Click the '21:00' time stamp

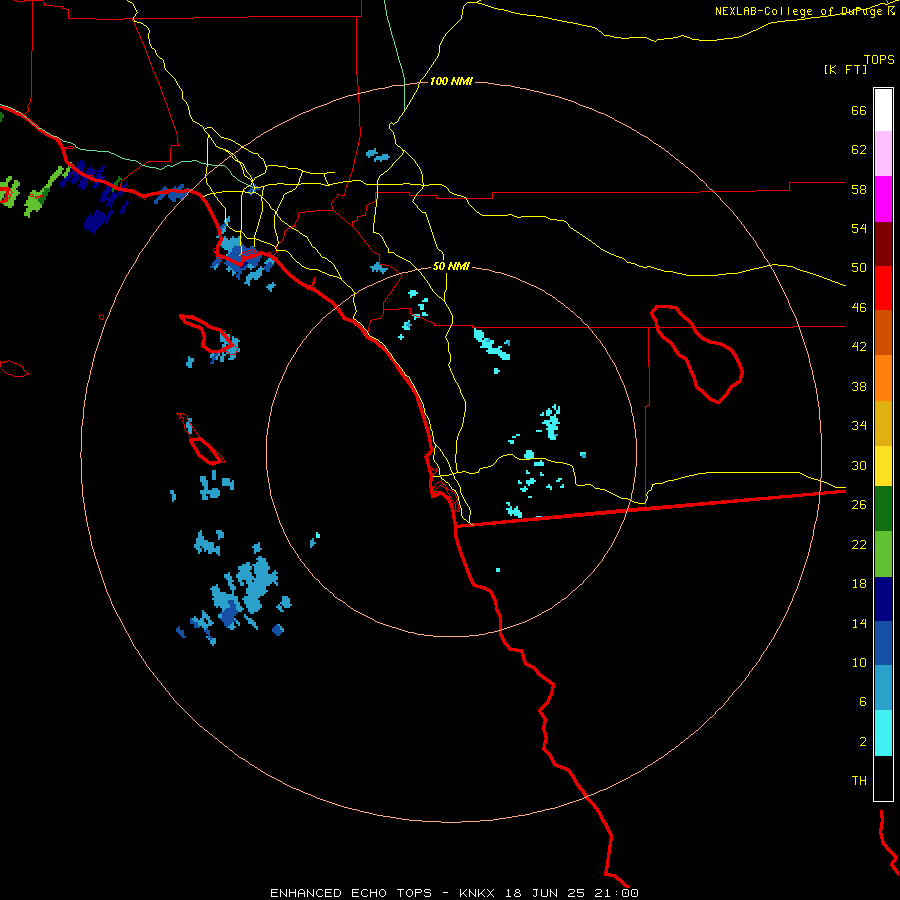(x=615, y=893)
